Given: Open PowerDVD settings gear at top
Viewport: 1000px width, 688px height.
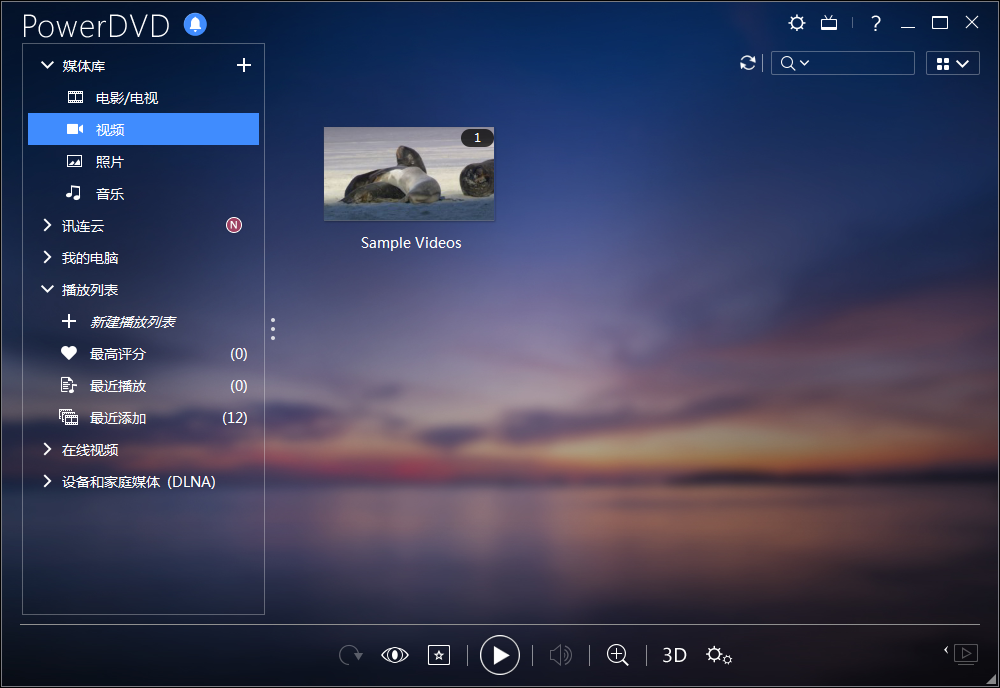Looking at the screenshot, I should [796, 23].
